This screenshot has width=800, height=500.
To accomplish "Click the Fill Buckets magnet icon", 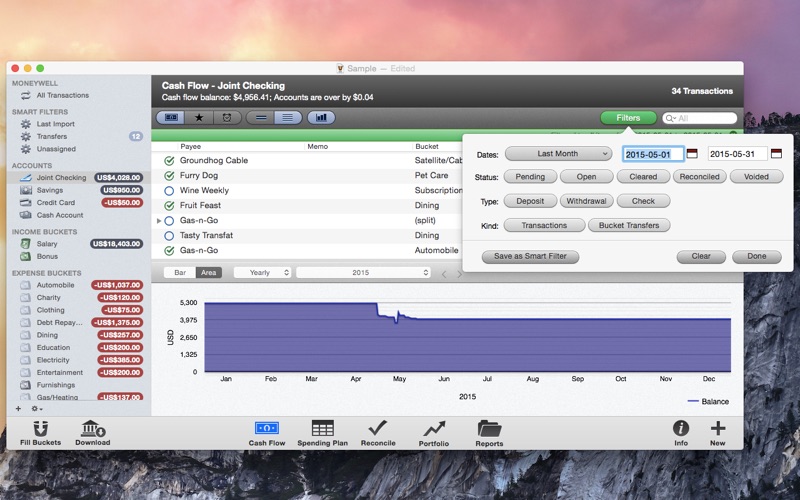I will click(x=40, y=428).
